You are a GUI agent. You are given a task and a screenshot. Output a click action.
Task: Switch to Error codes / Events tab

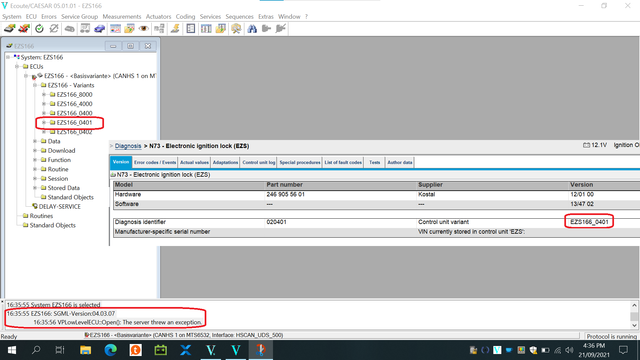tap(155, 162)
